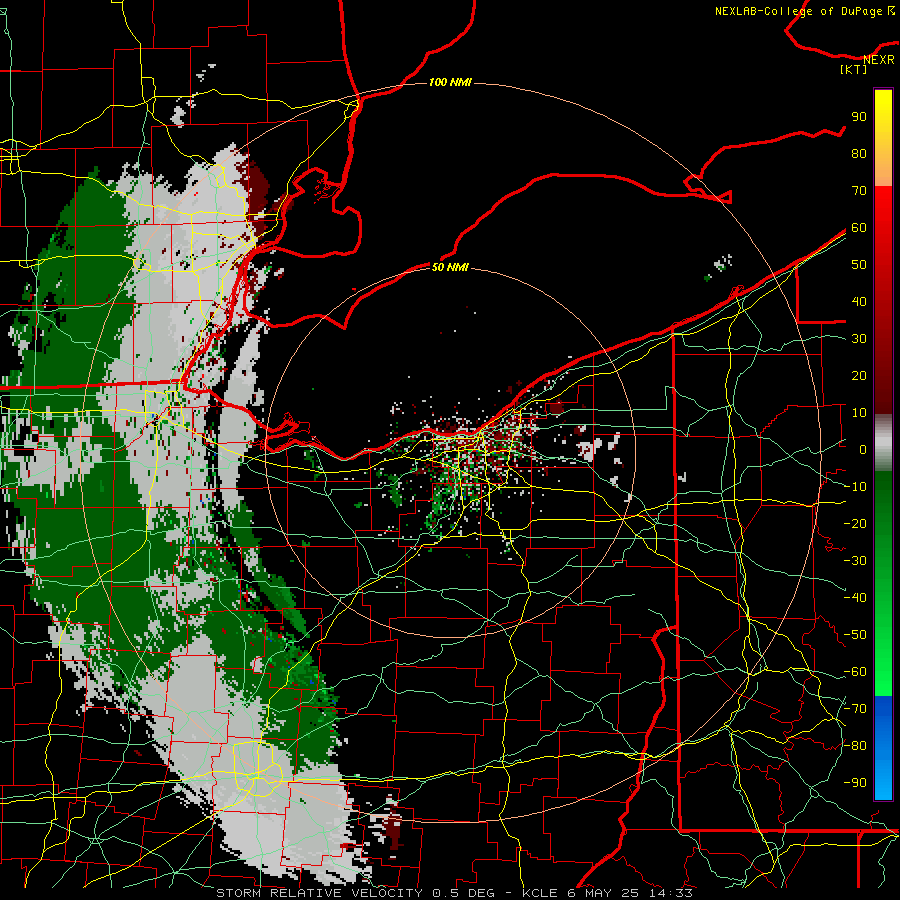This screenshot has height=900, width=900.
Task: Click the positive 90 value on the velocity scale
Action: 859,117
